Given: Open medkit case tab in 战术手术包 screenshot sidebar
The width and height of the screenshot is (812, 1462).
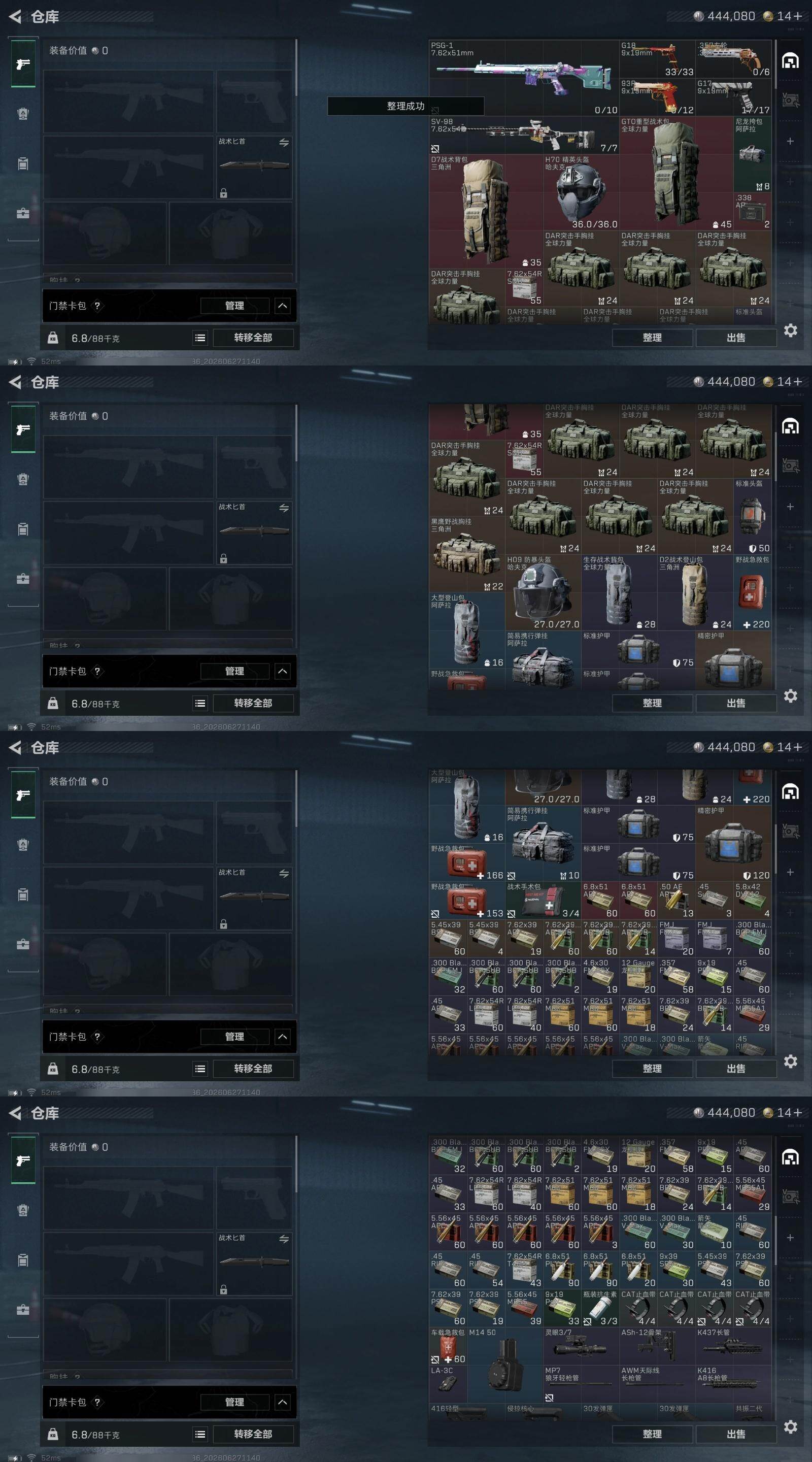Looking at the screenshot, I should tap(23, 944).
